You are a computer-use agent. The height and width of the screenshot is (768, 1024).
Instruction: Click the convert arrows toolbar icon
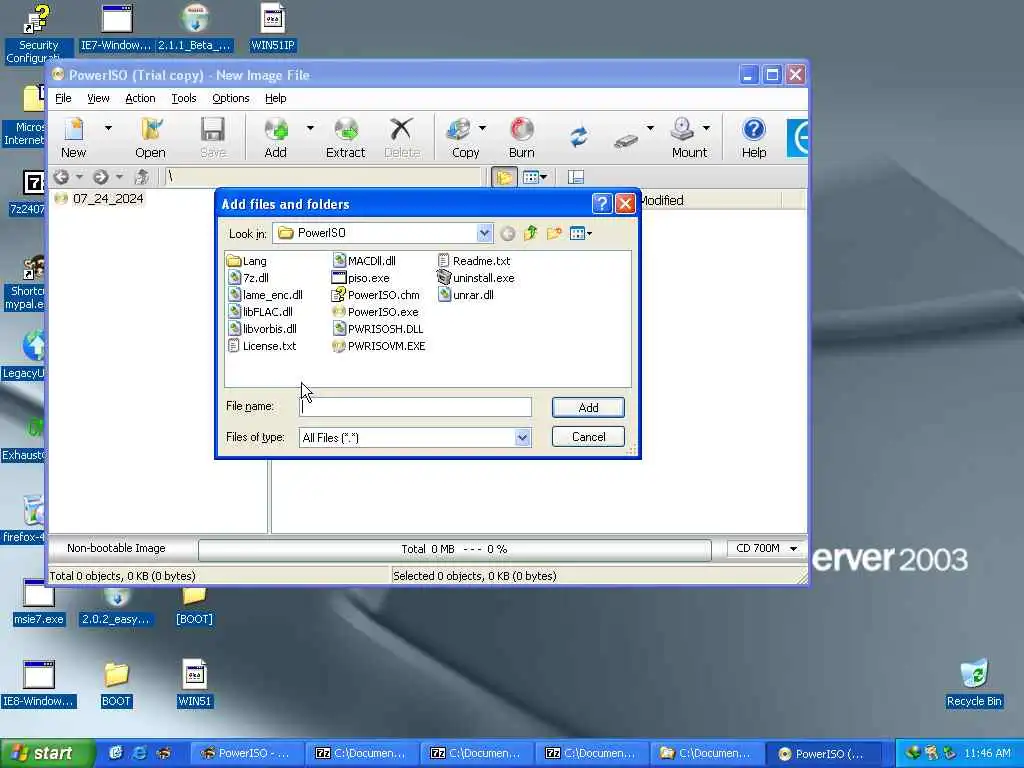pyautogui.click(x=579, y=137)
